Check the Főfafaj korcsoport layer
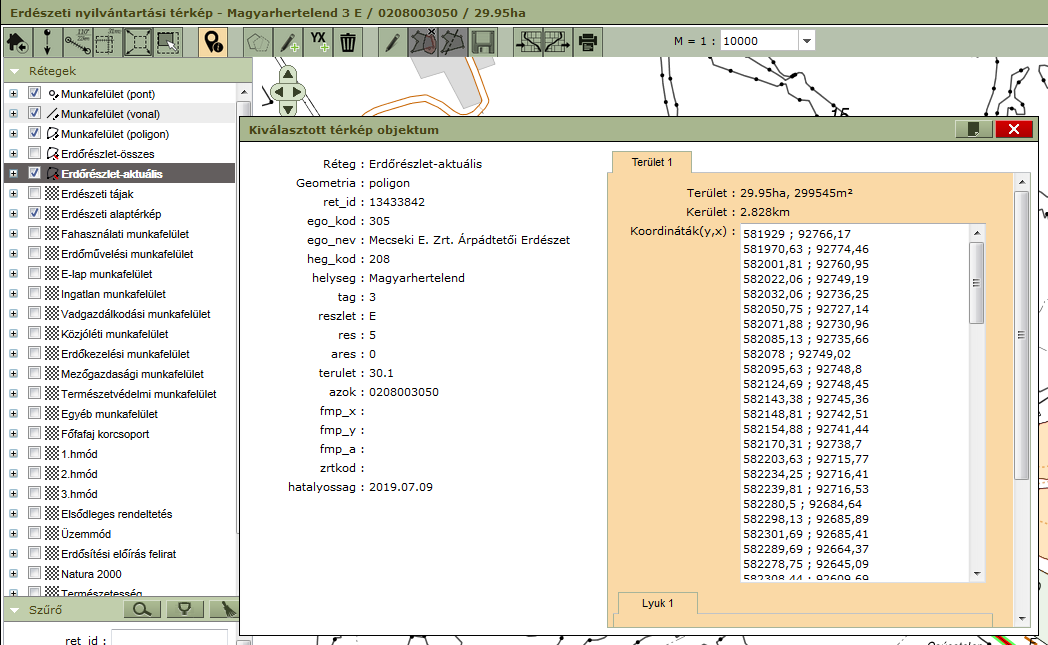Viewport: 1048px width, 645px height. pyautogui.click(x=35, y=433)
